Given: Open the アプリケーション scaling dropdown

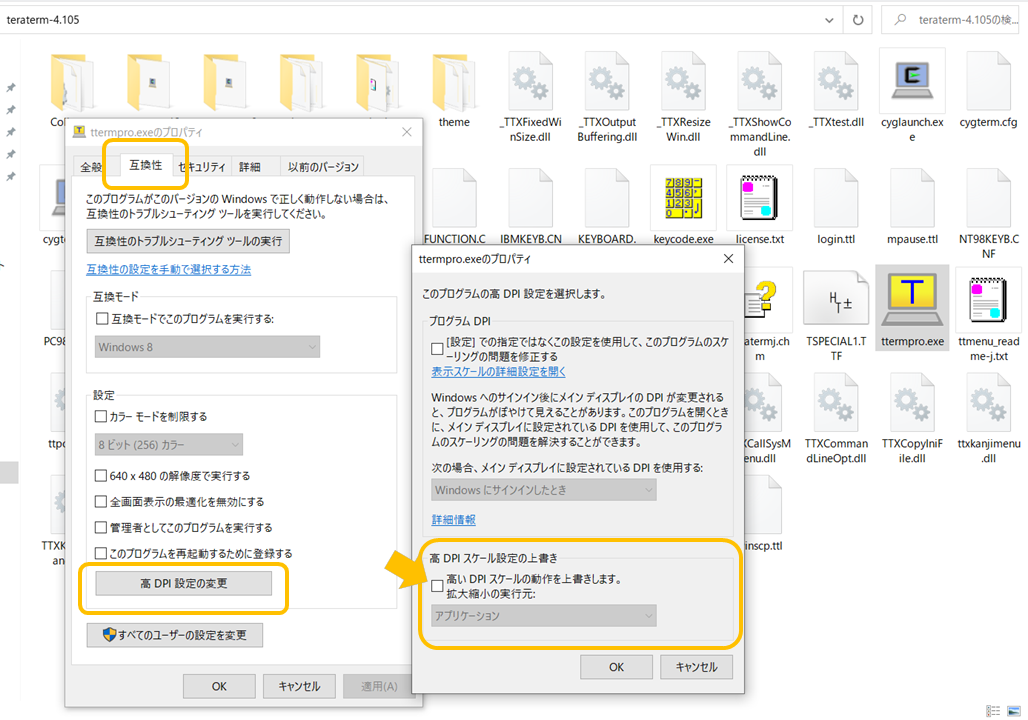Looking at the screenshot, I should [x=544, y=616].
